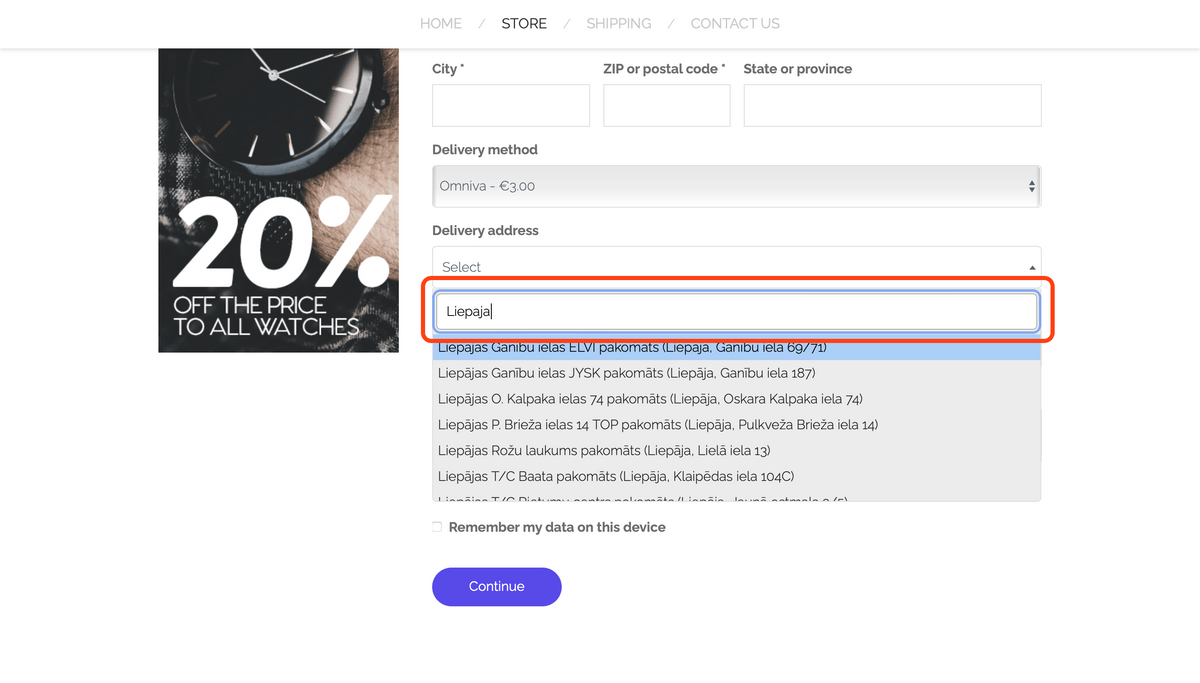Select Liepājas Ganību ielas ELVI pakomāts

[x=737, y=348]
